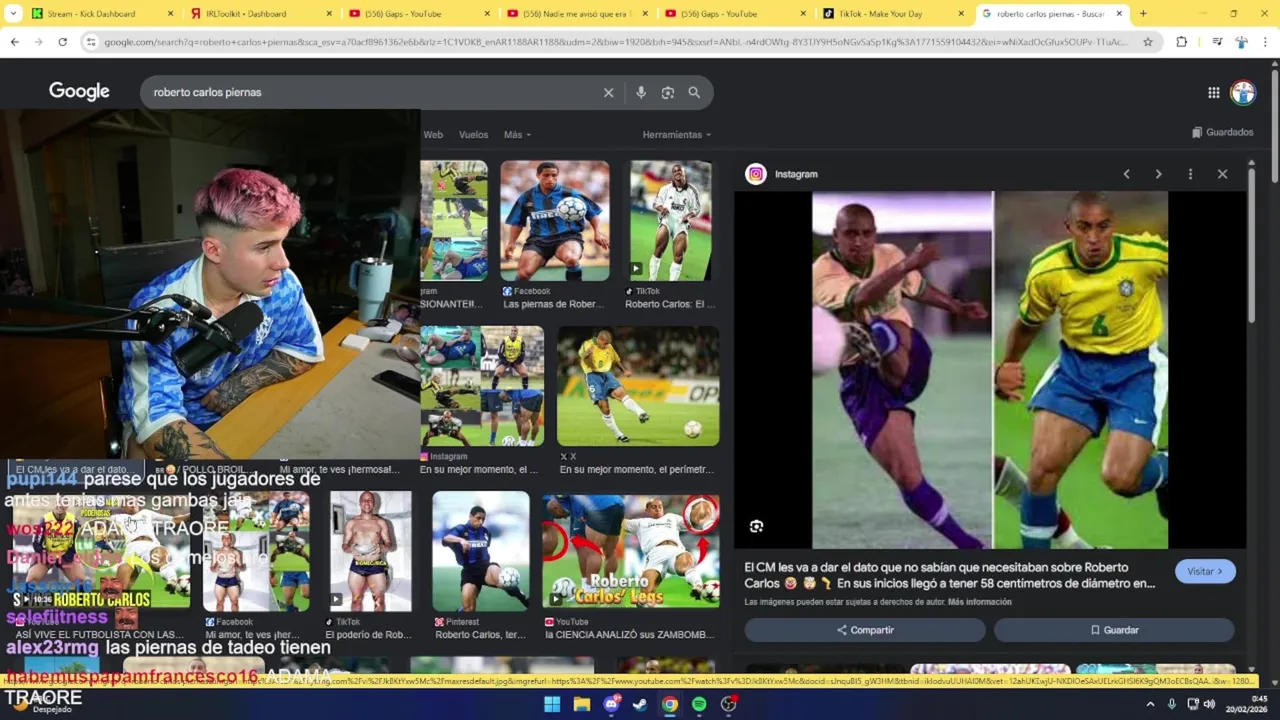Screen dimensions: 1280x720
Task: Open OBS Studio from the taskbar
Action: [x=729, y=704]
